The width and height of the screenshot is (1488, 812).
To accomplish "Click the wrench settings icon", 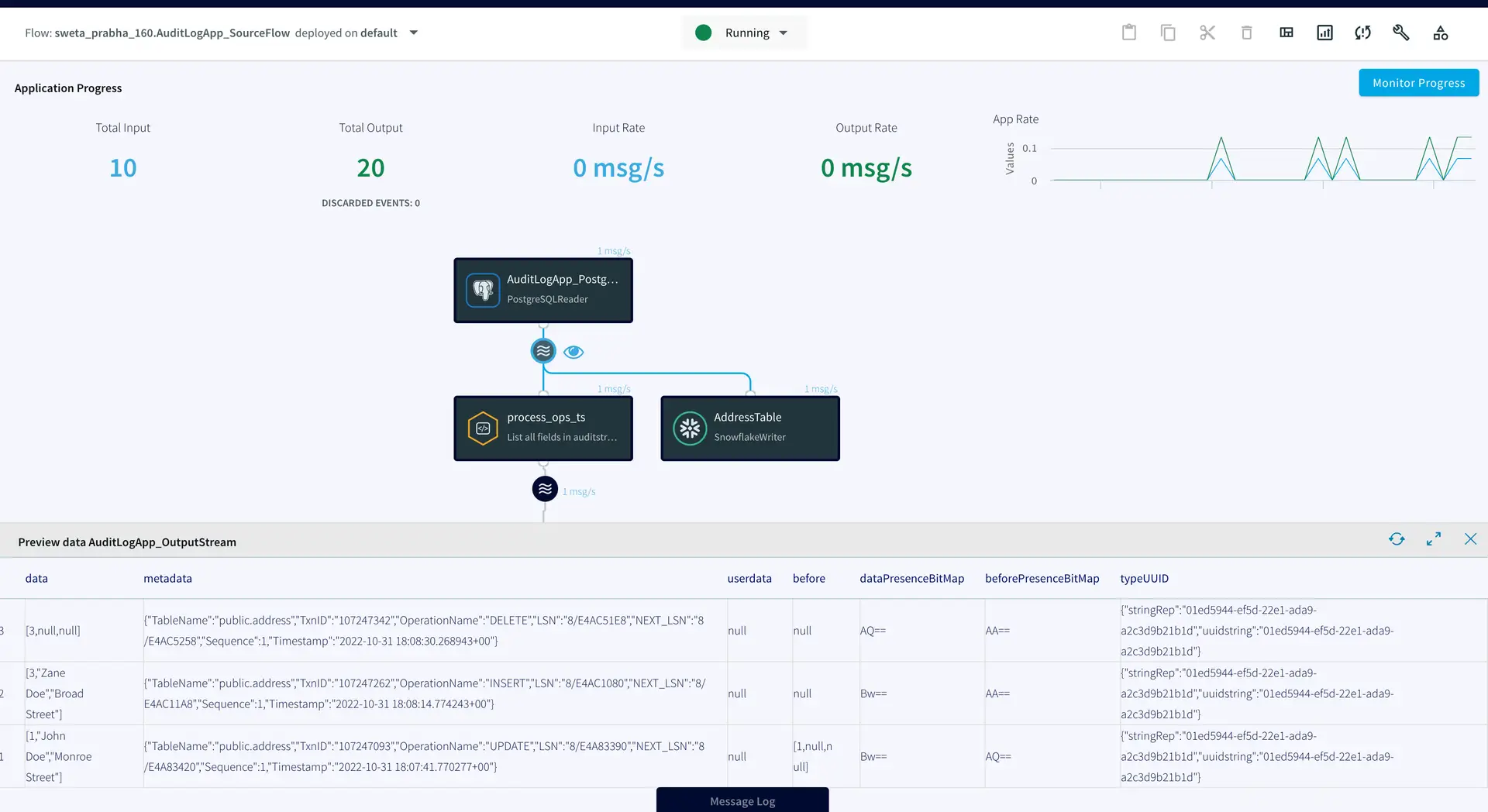I will pyautogui.click(x=1400, y=33).
